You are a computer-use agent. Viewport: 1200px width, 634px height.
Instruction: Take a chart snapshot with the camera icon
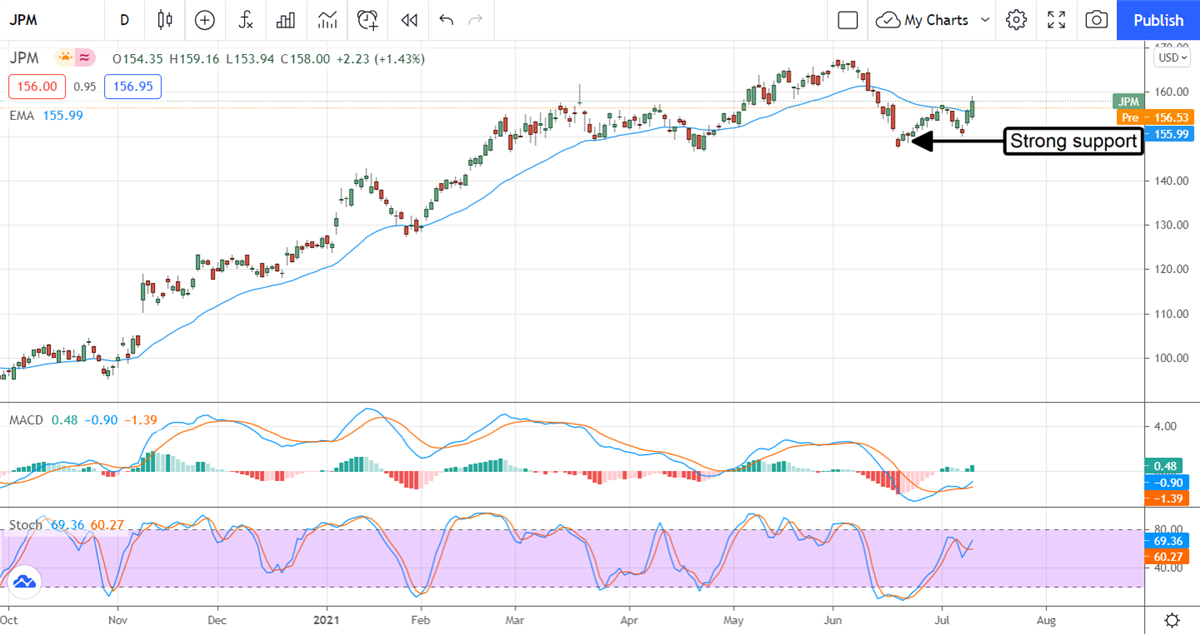[x=1097, y=20]
